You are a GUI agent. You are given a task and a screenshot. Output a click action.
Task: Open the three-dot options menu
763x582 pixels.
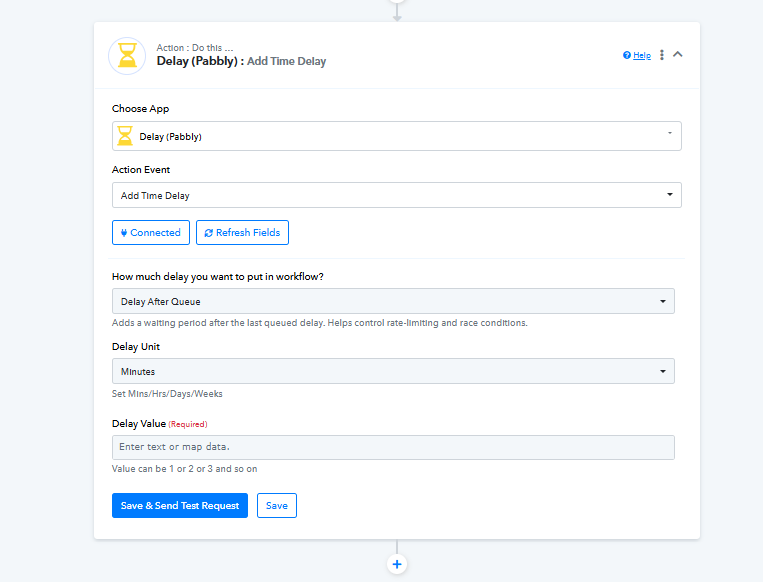[661, 55]
